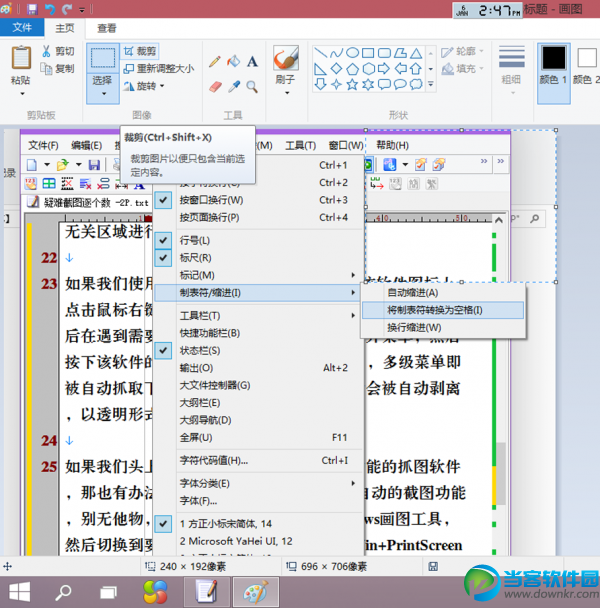Click Resize (重新调整大小)
This screenshot has height=608, width=600.
click(159, 69)
